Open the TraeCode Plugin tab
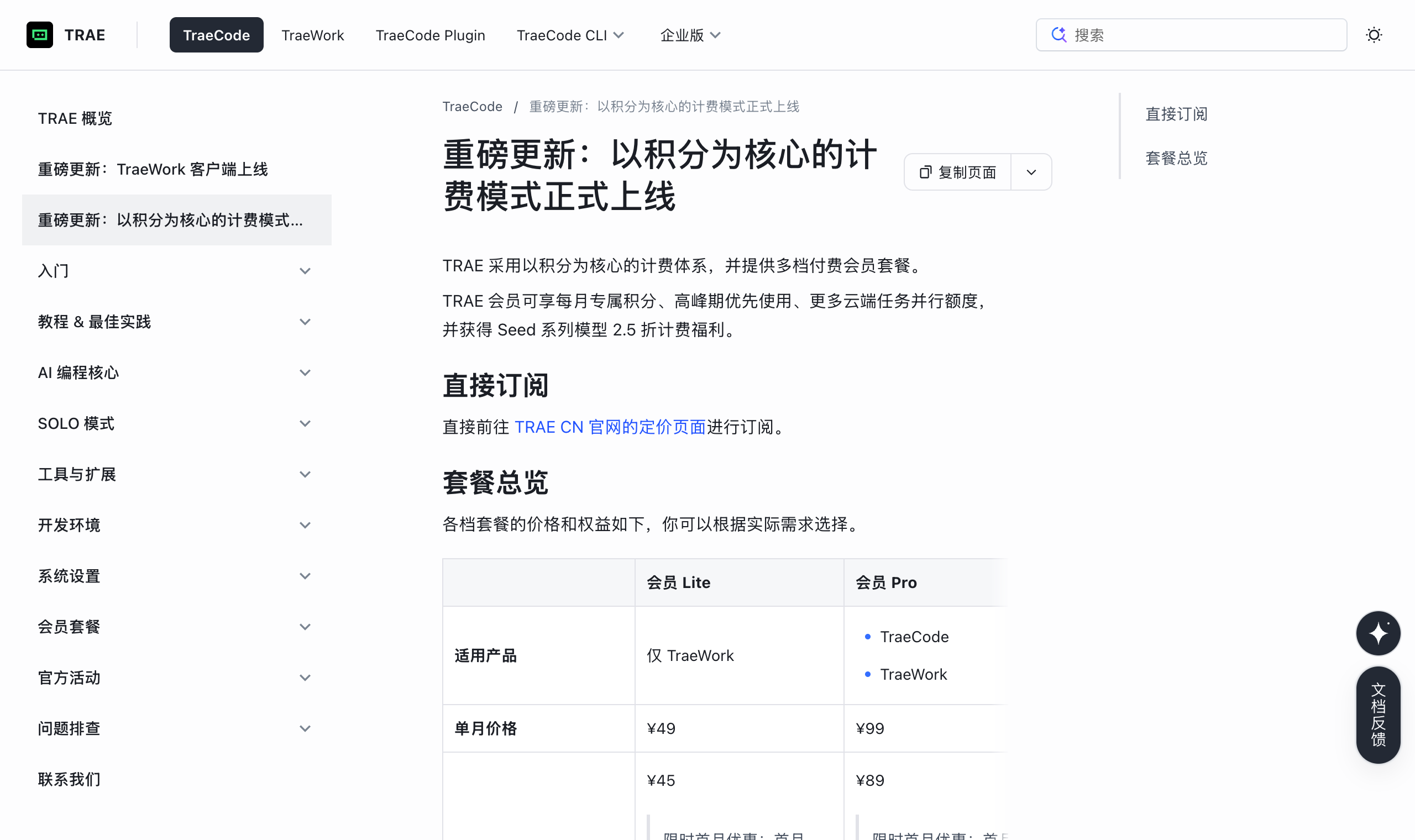Image resolution: width=1415 pixels, height=840 pixels. click(x=430, y=35)
